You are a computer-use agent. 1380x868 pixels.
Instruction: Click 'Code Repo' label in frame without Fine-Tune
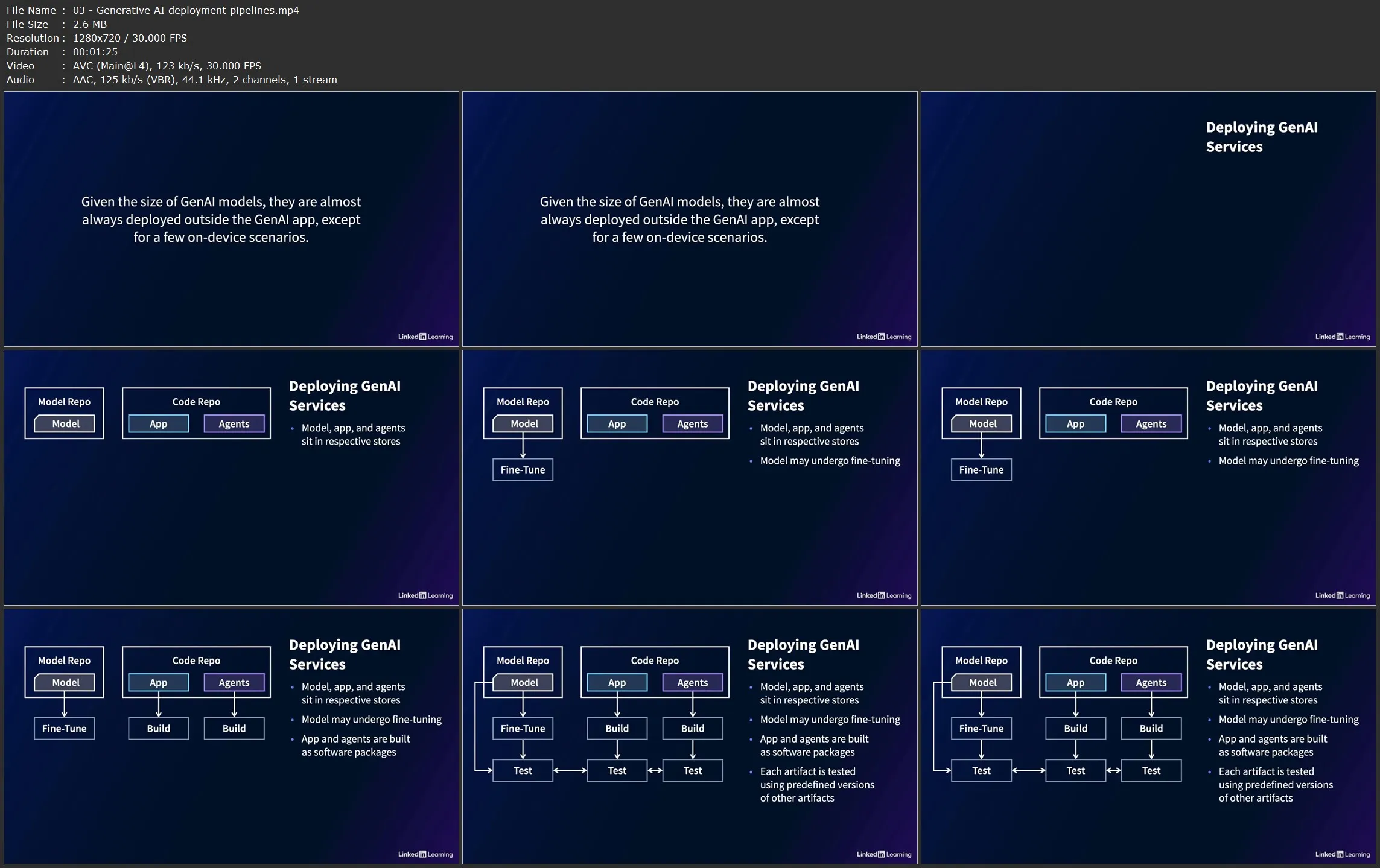(196, 402)
